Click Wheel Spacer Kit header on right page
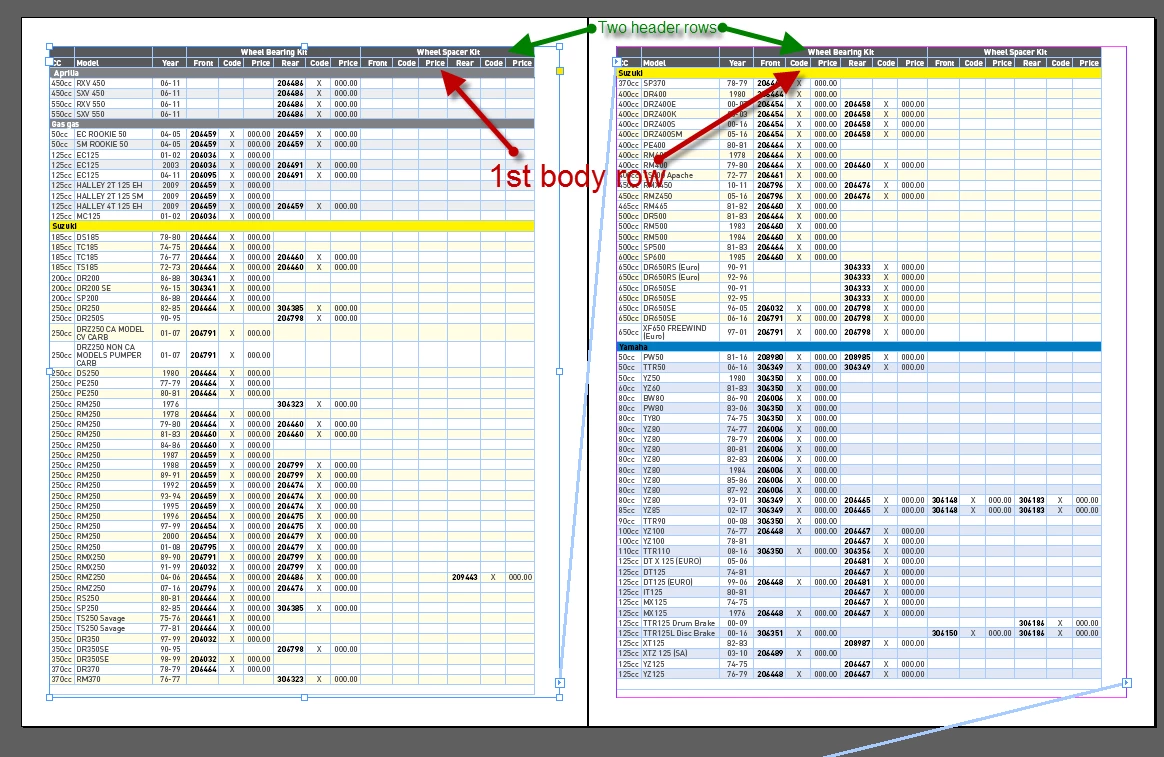1164x757 pixels. click(1015, 52)
